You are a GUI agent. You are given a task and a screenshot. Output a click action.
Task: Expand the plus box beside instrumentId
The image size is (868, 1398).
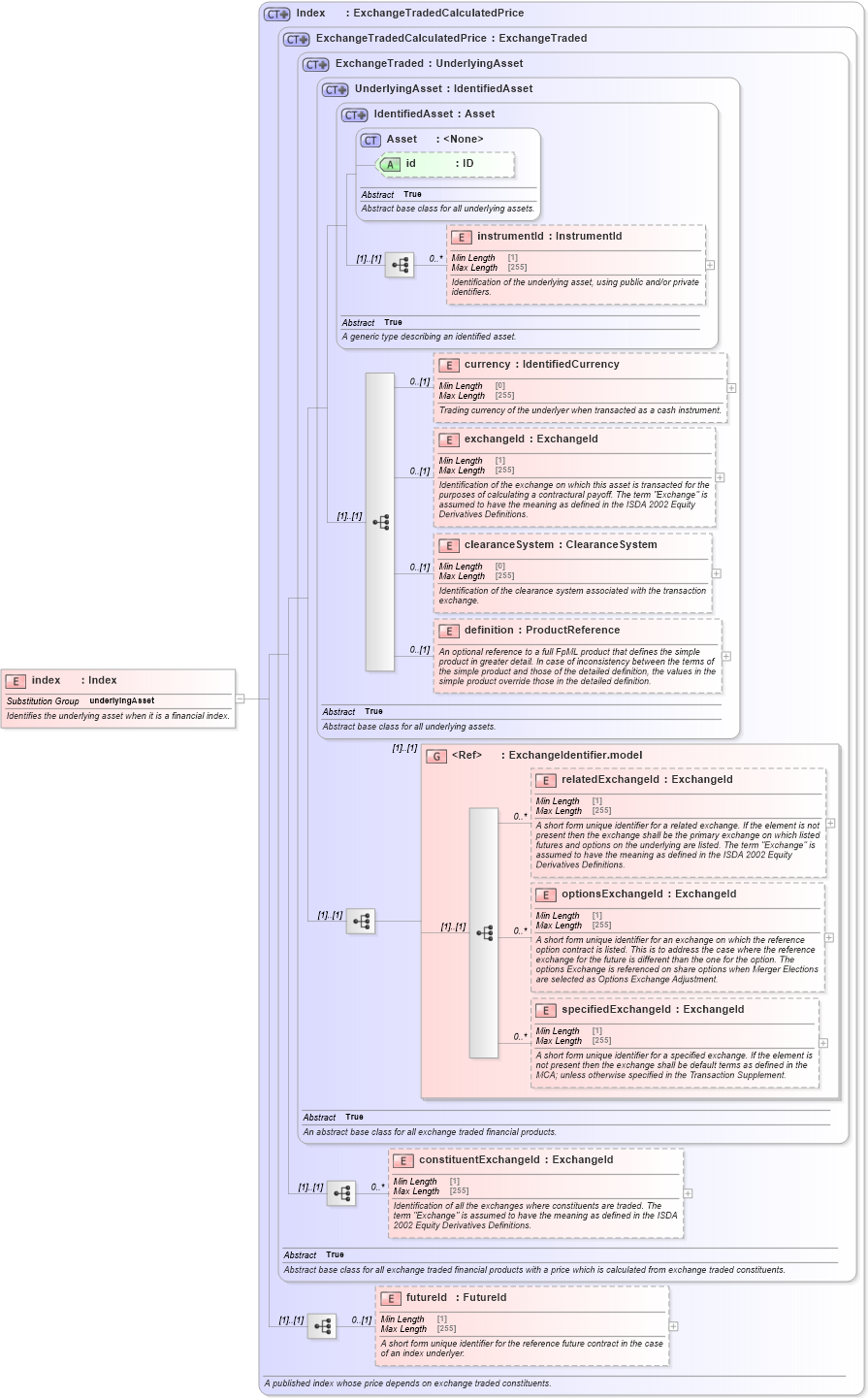click(711, 264)
